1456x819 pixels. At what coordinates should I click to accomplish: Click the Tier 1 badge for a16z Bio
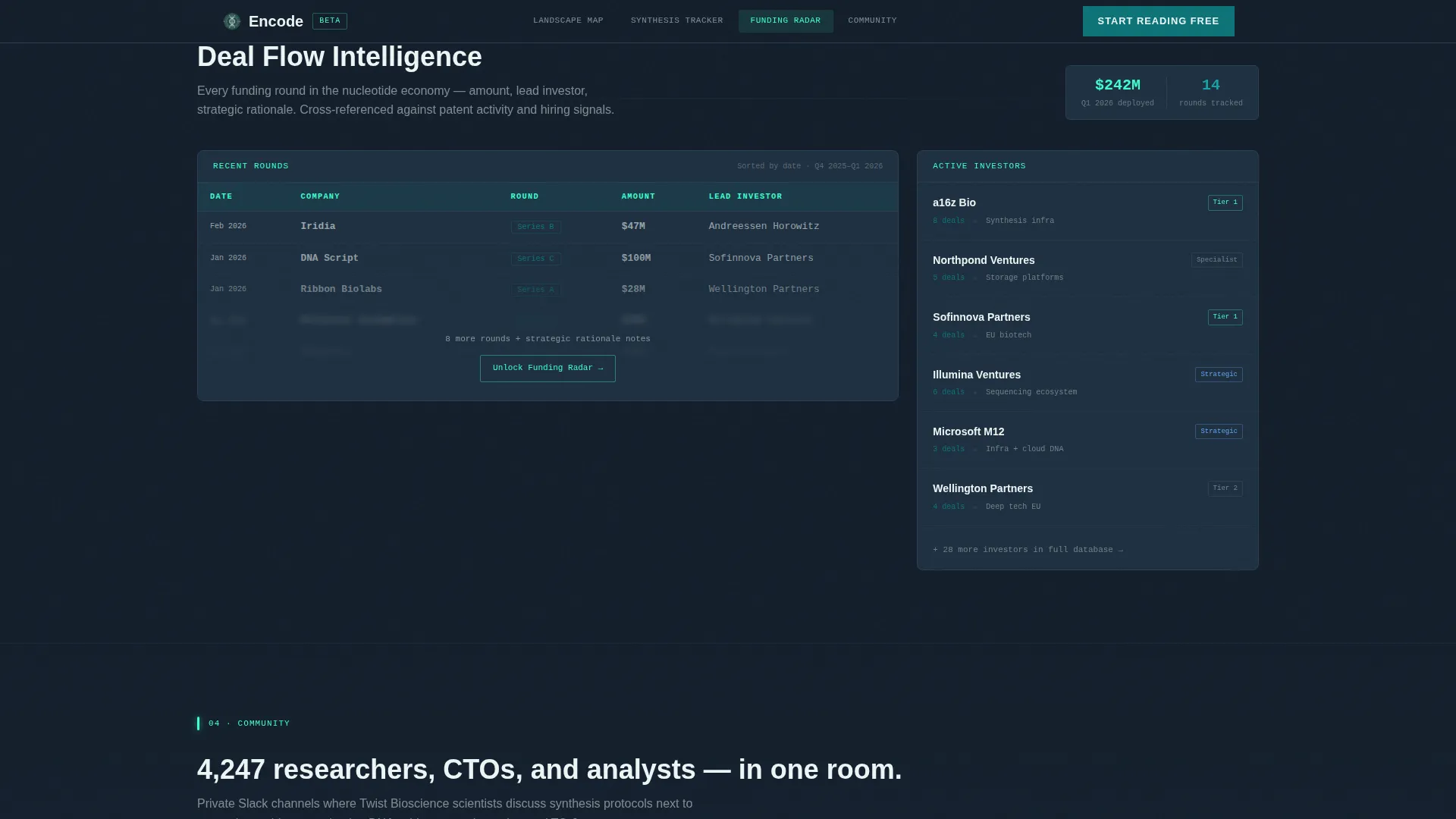1225,202
